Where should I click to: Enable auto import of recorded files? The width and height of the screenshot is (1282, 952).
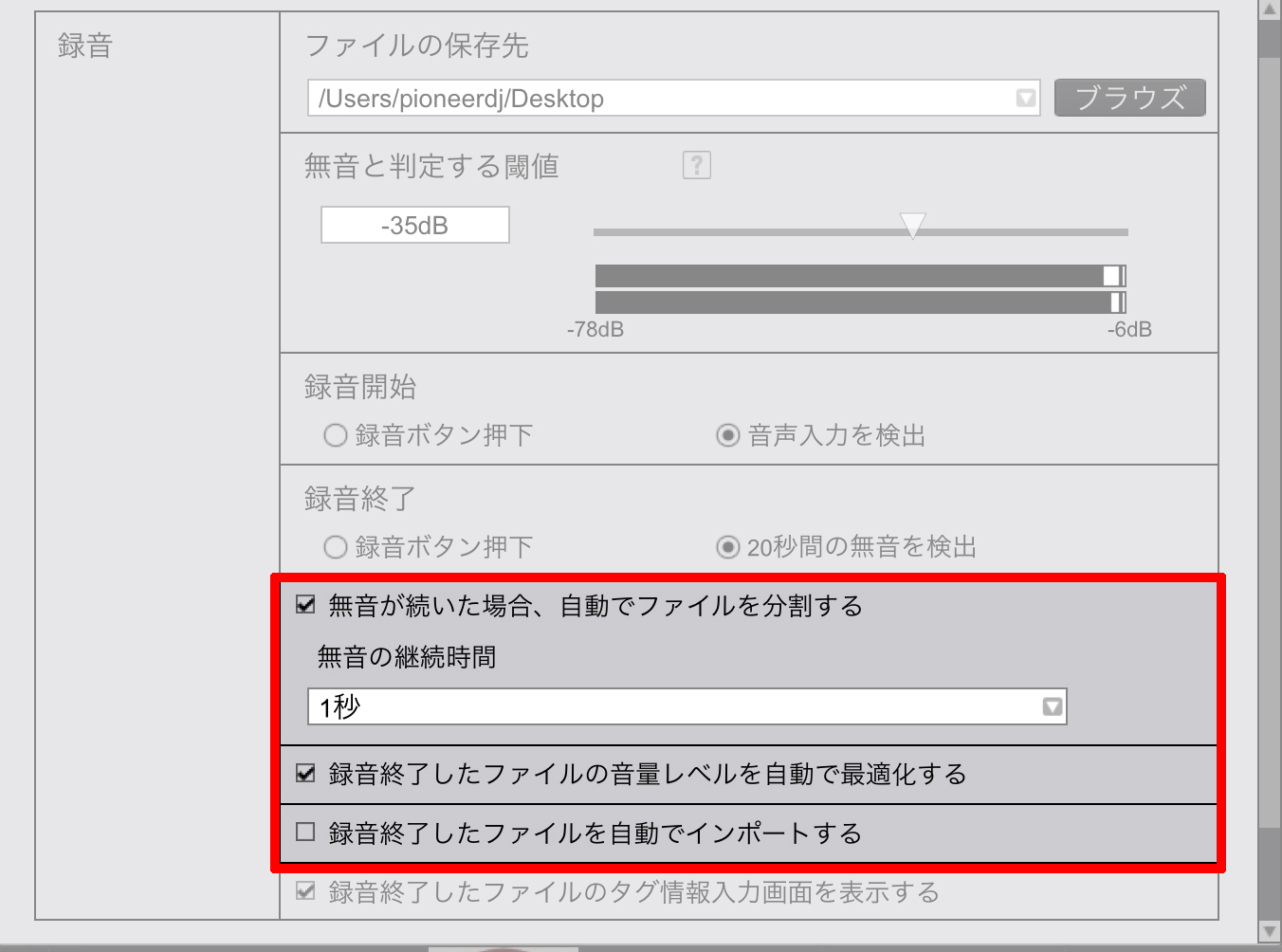(305, 833)
